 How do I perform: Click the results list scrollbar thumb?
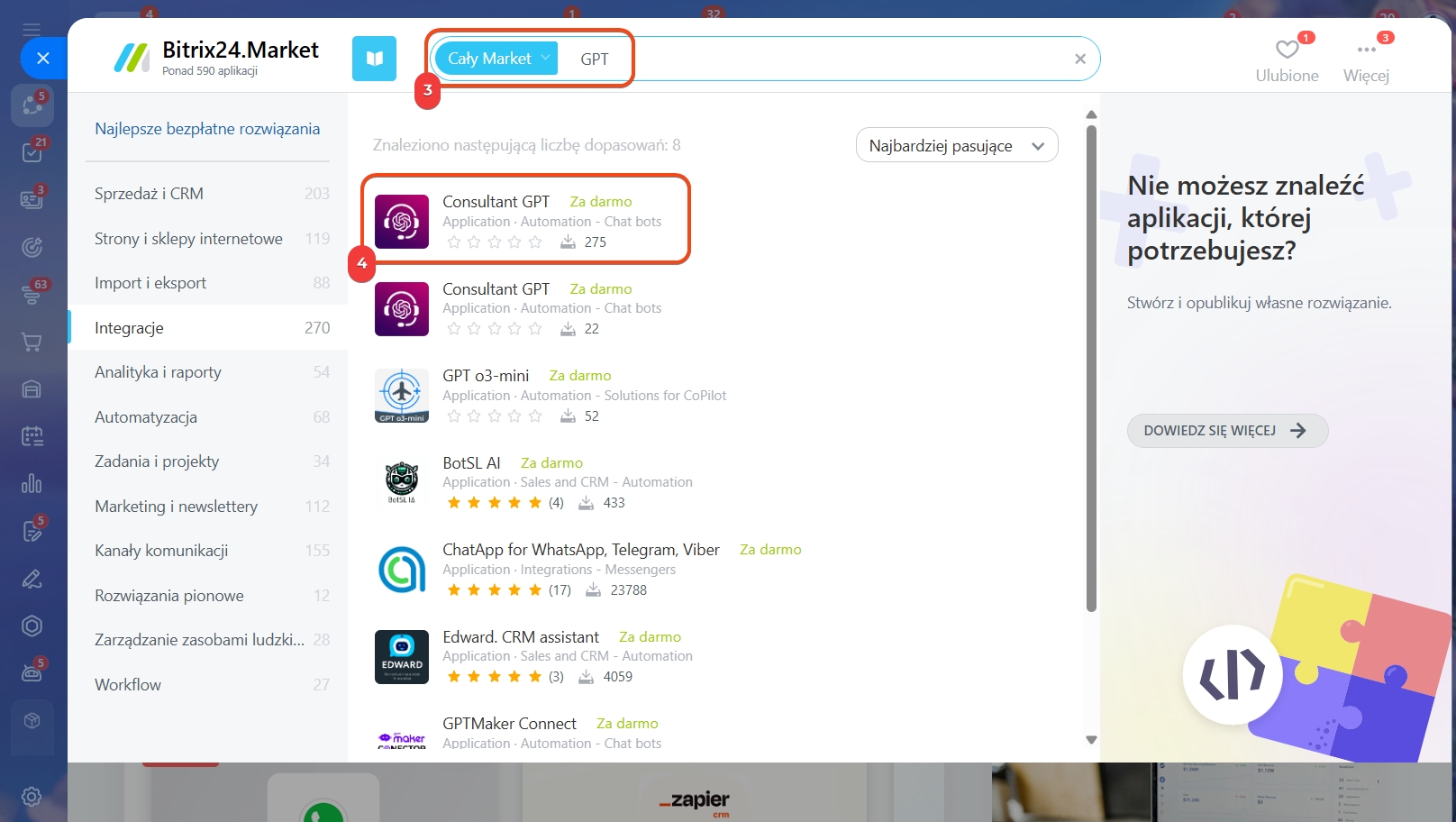click(x=1091, y=369)
